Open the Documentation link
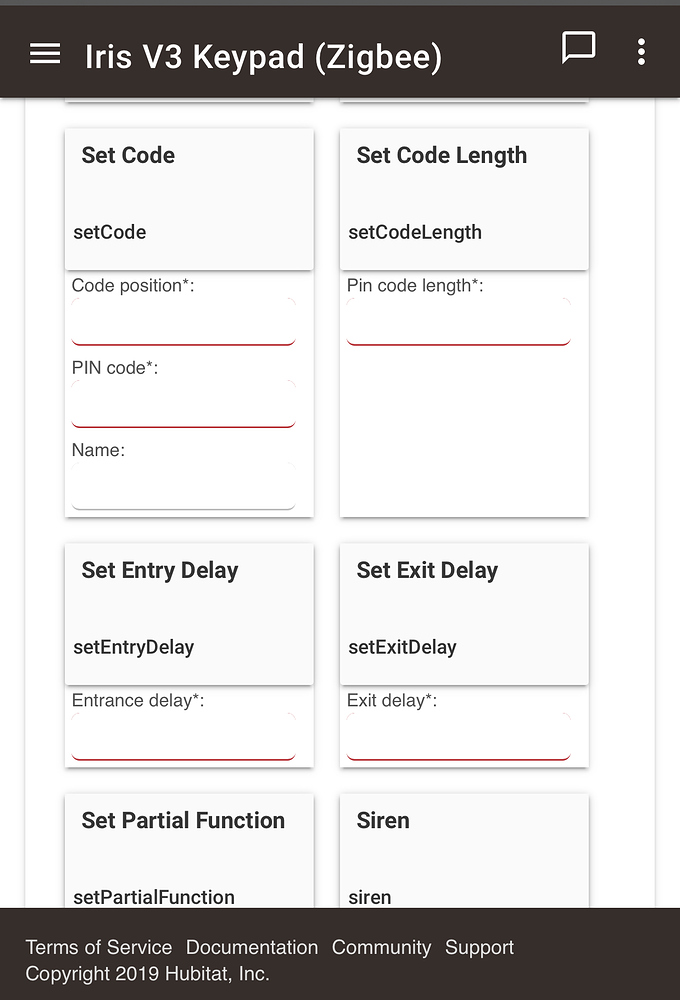Screen dimensions: 680x1000 click(252, 947)
